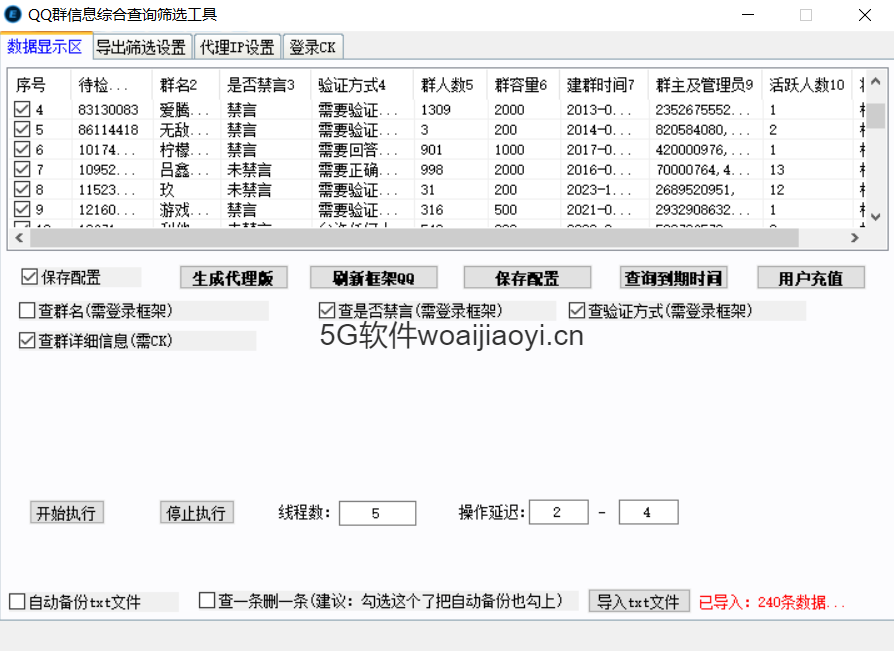The width and height of the screenshot is (894, 651).
Task: Click 建群时间7 column header
Action: click(x=604, y=85)
